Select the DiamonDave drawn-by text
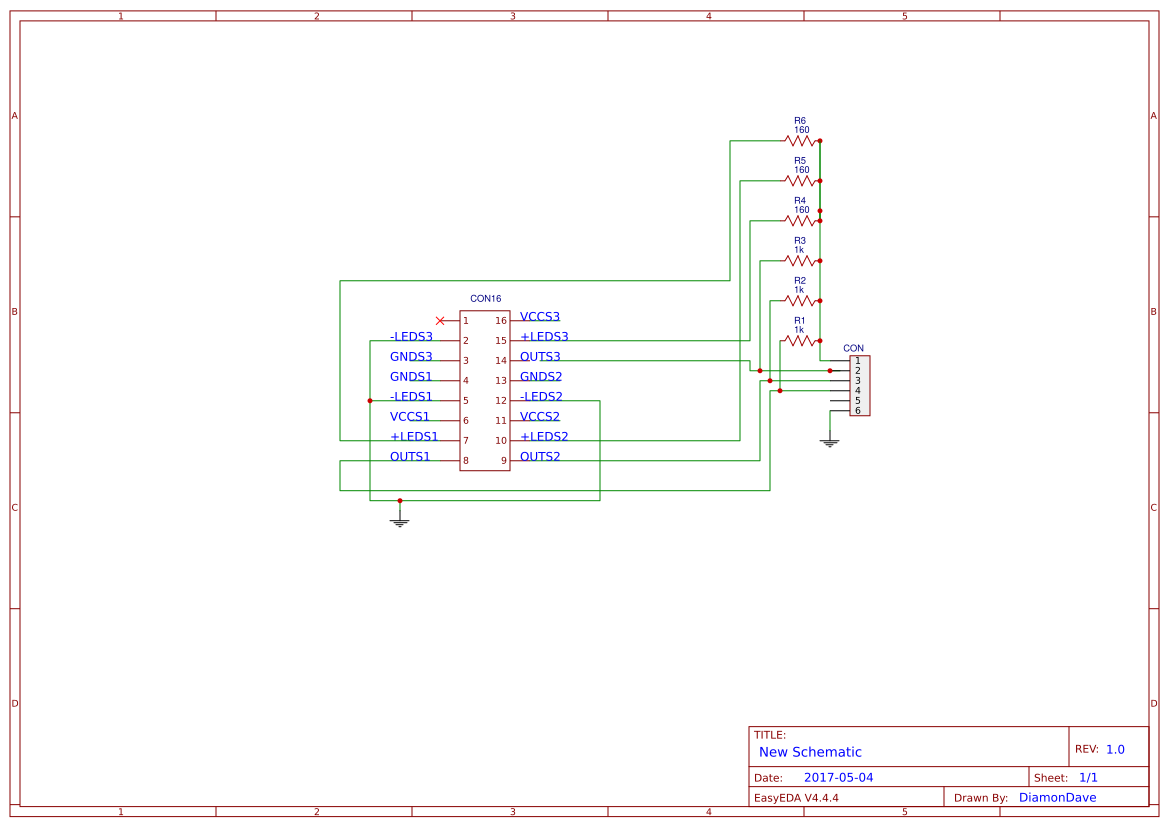The image size is (1169, 827). click(1056, 797)
